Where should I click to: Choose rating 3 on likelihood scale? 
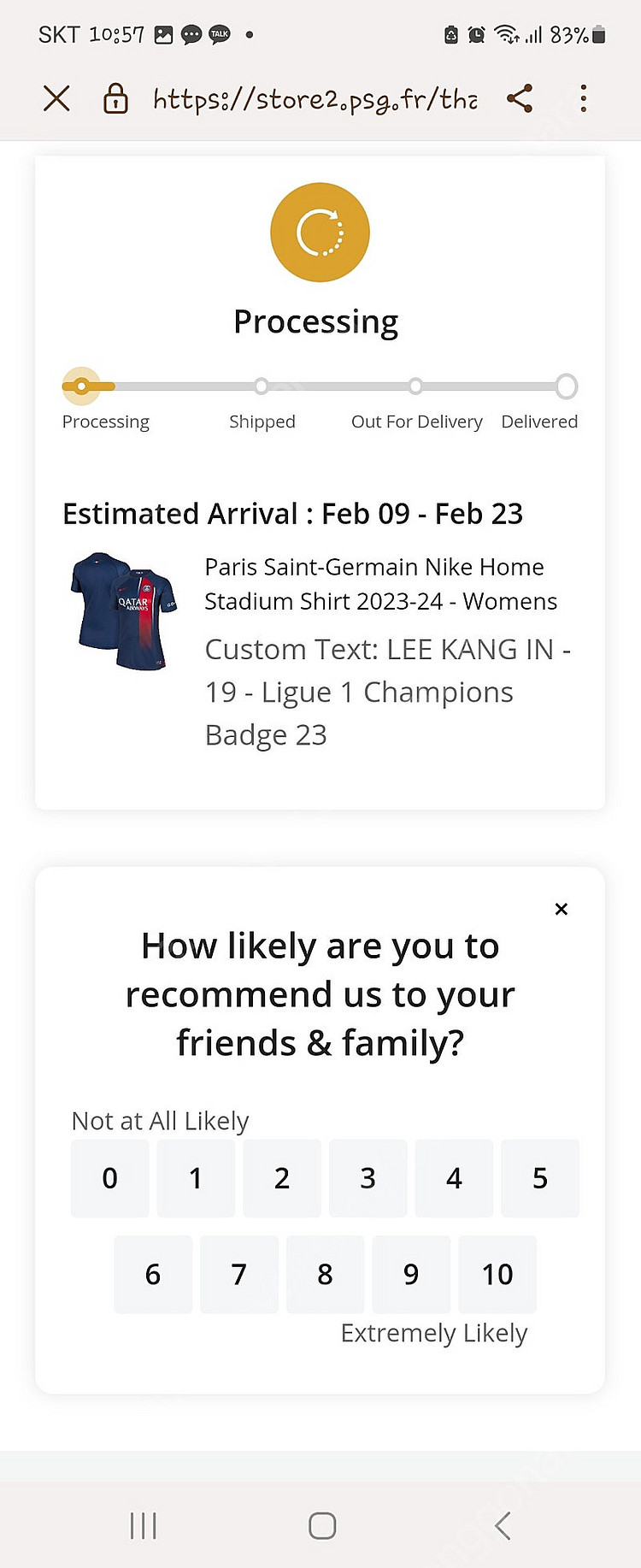point(368,1178)
